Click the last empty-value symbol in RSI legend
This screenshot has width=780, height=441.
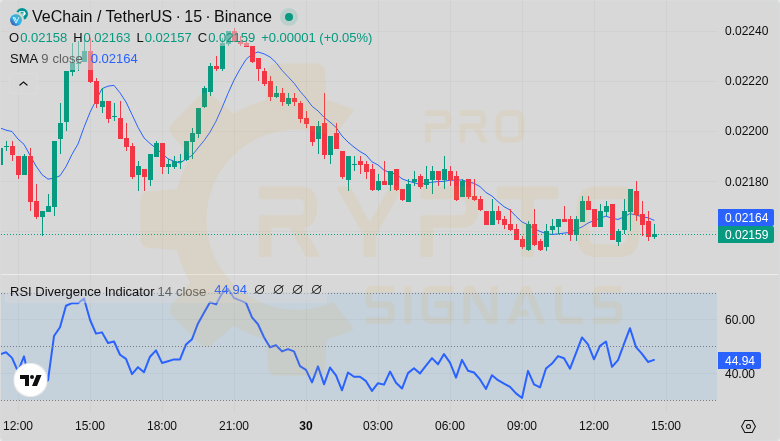[316, 289]
